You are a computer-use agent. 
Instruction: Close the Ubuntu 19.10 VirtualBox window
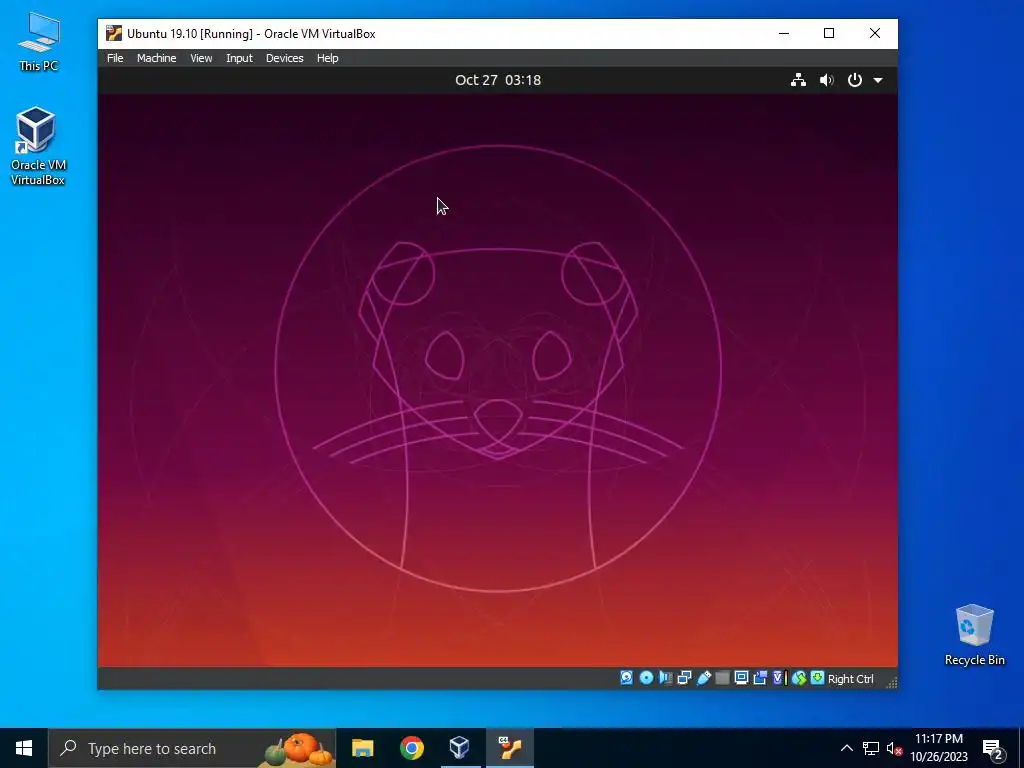point(875,33)
